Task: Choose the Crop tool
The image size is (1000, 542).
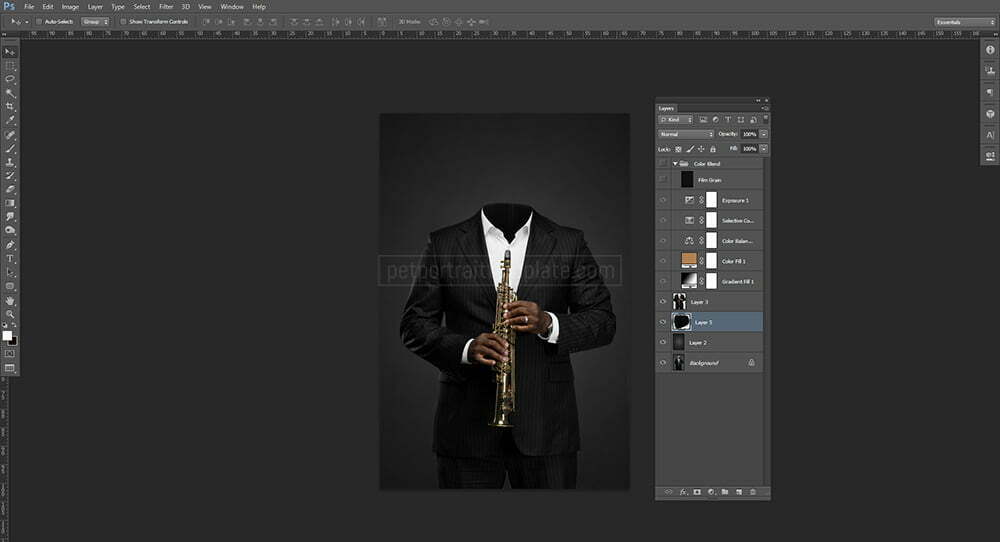Action: coord(10,106)
